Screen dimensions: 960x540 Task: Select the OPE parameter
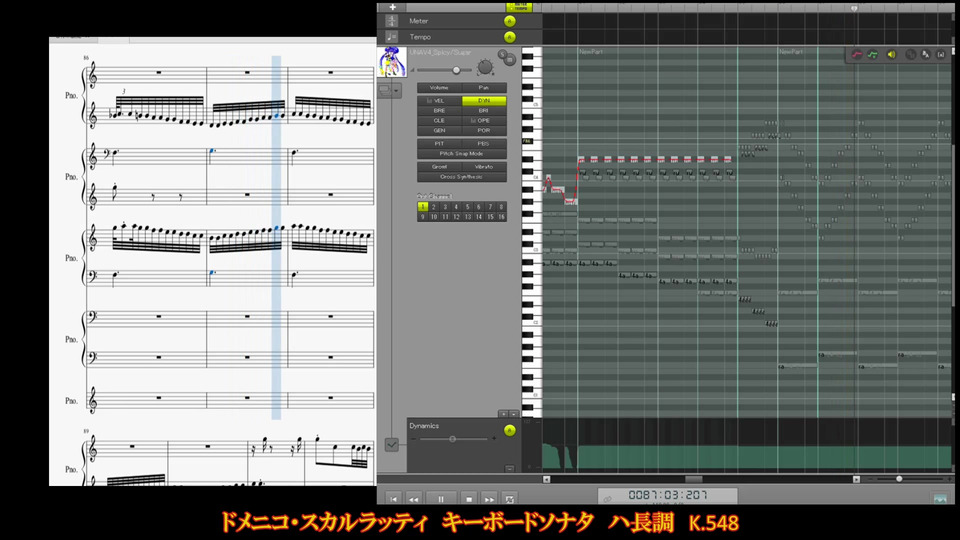pos(484,121)
